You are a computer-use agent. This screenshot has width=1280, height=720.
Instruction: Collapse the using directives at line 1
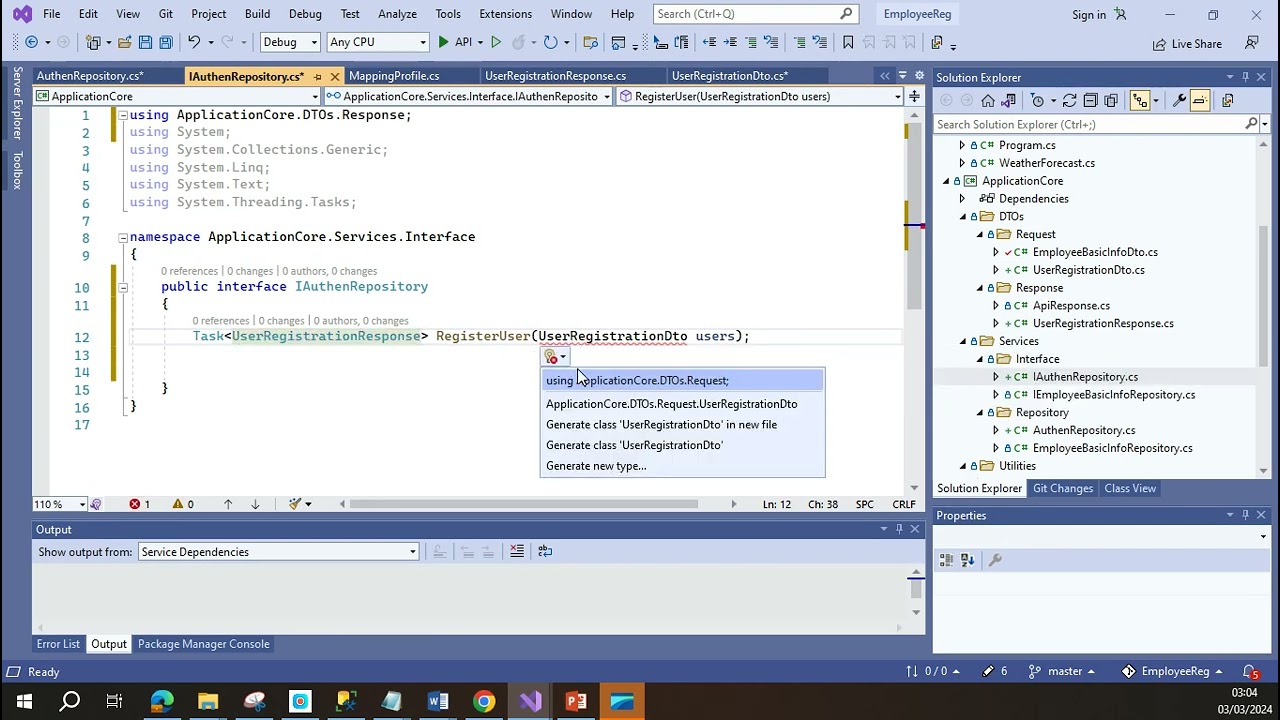[122, 115]
